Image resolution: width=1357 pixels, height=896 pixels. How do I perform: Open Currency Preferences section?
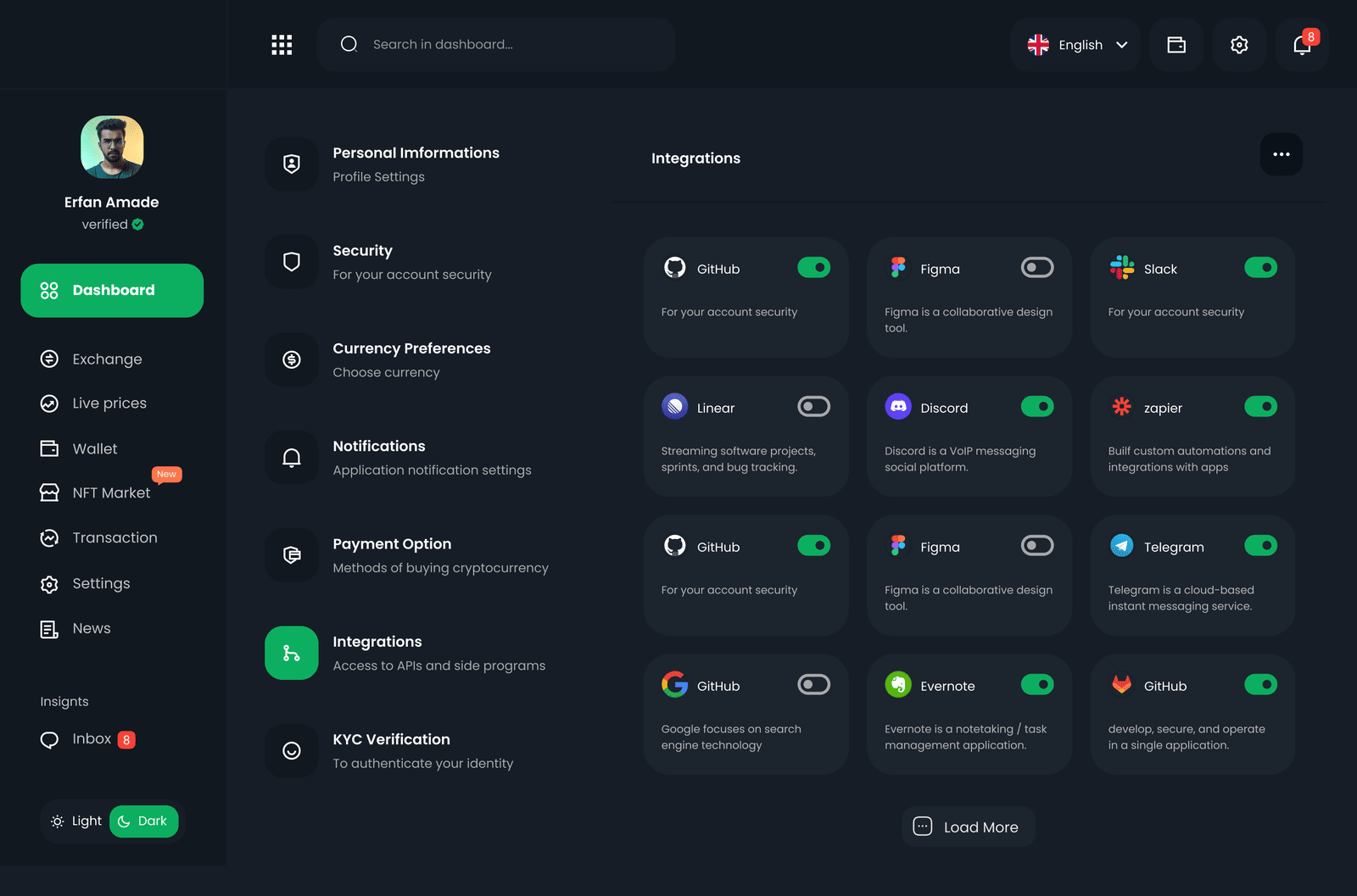(378, 359)
